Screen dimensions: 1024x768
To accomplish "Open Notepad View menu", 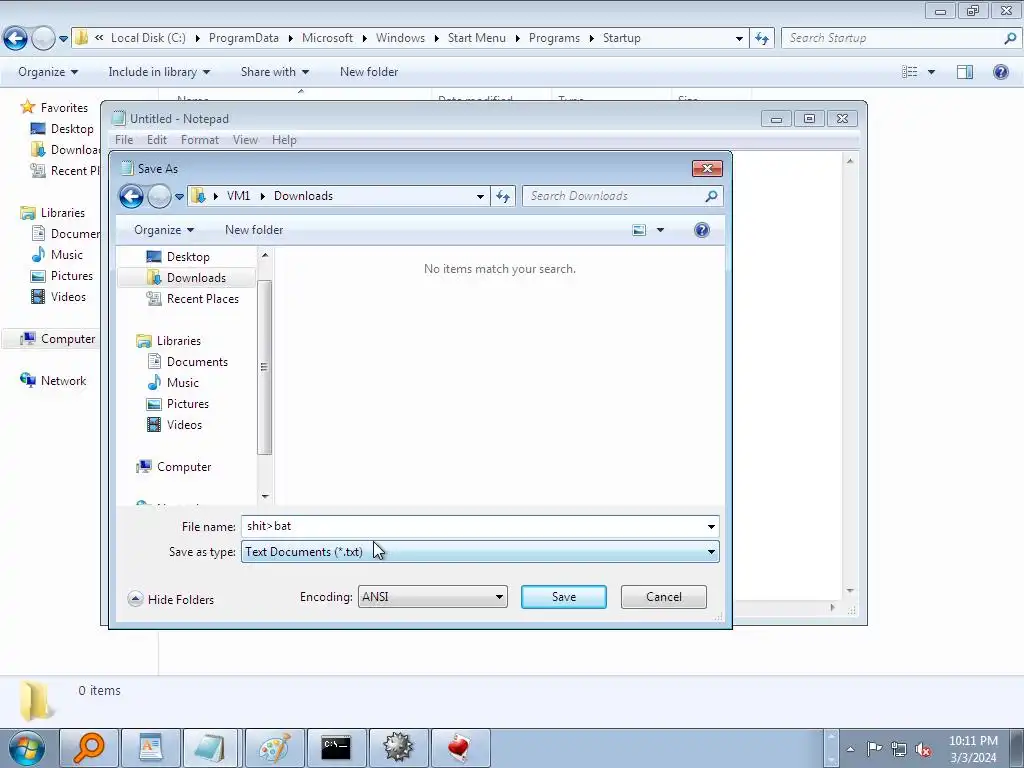I will pos(246,140).
